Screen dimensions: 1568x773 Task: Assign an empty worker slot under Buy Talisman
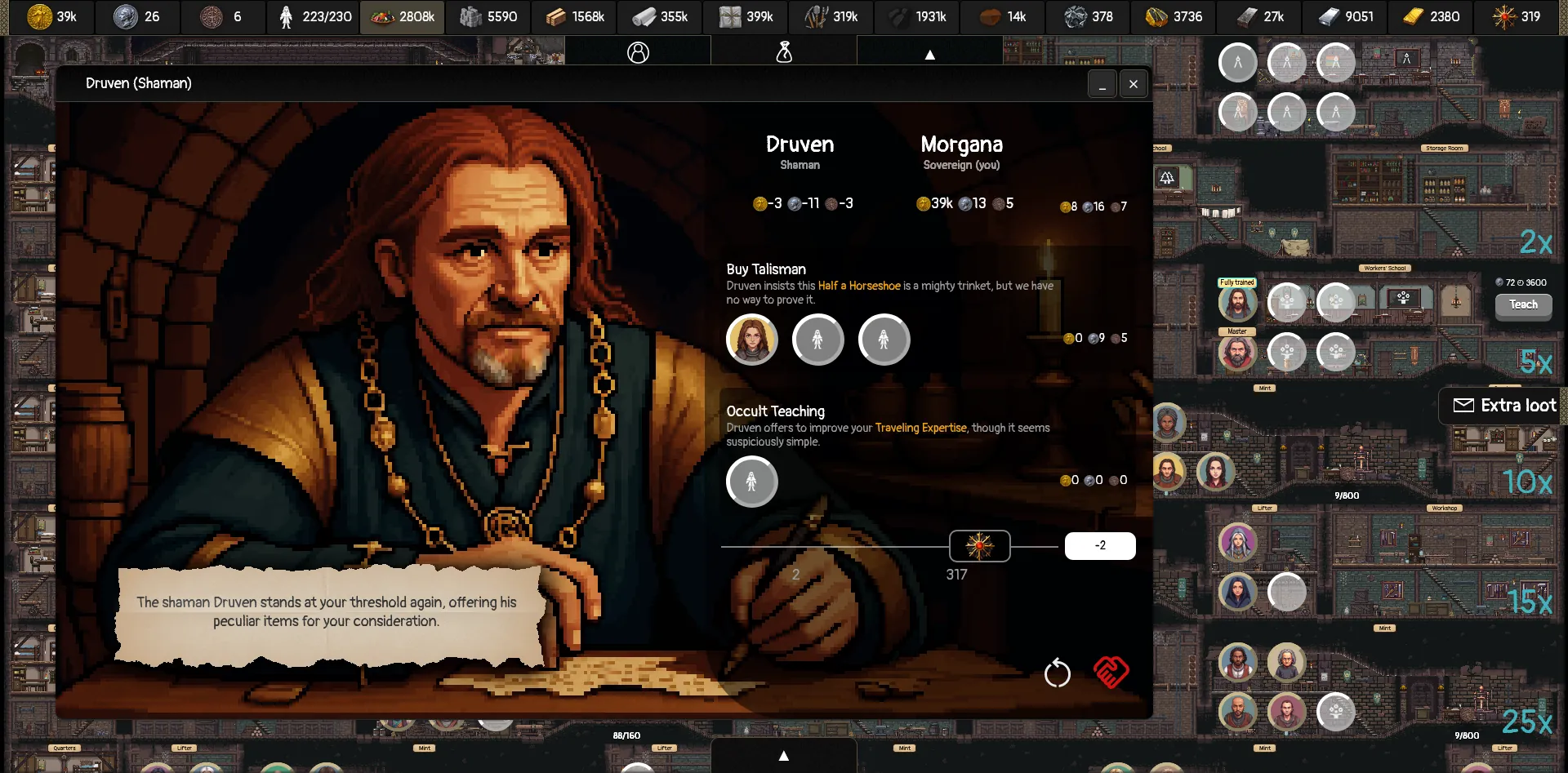coord(818,340)
